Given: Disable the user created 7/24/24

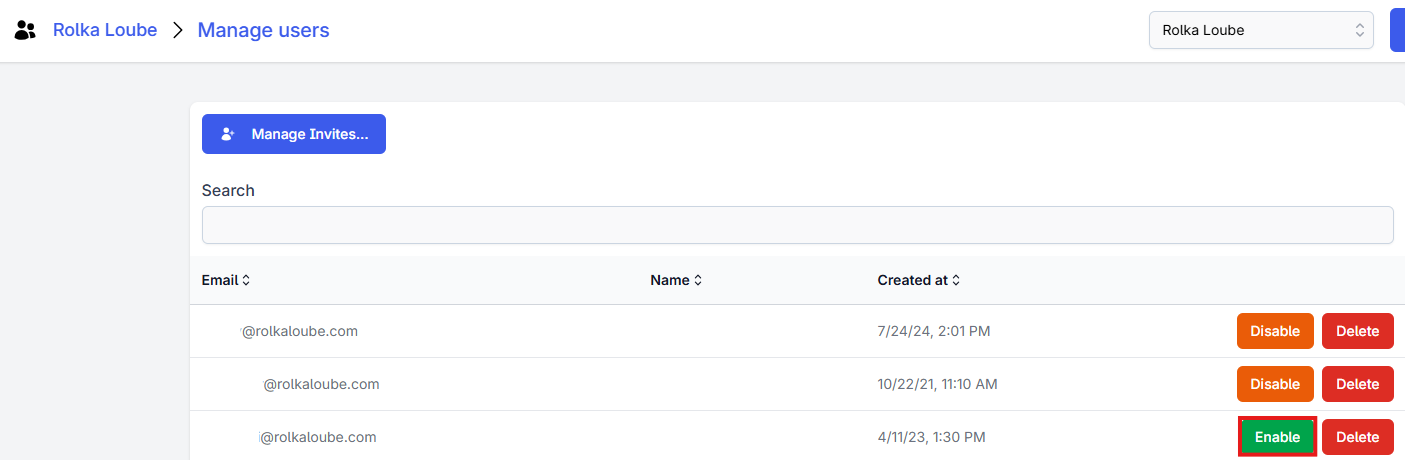Looking at the screenshot, I should click(1275, 331).
